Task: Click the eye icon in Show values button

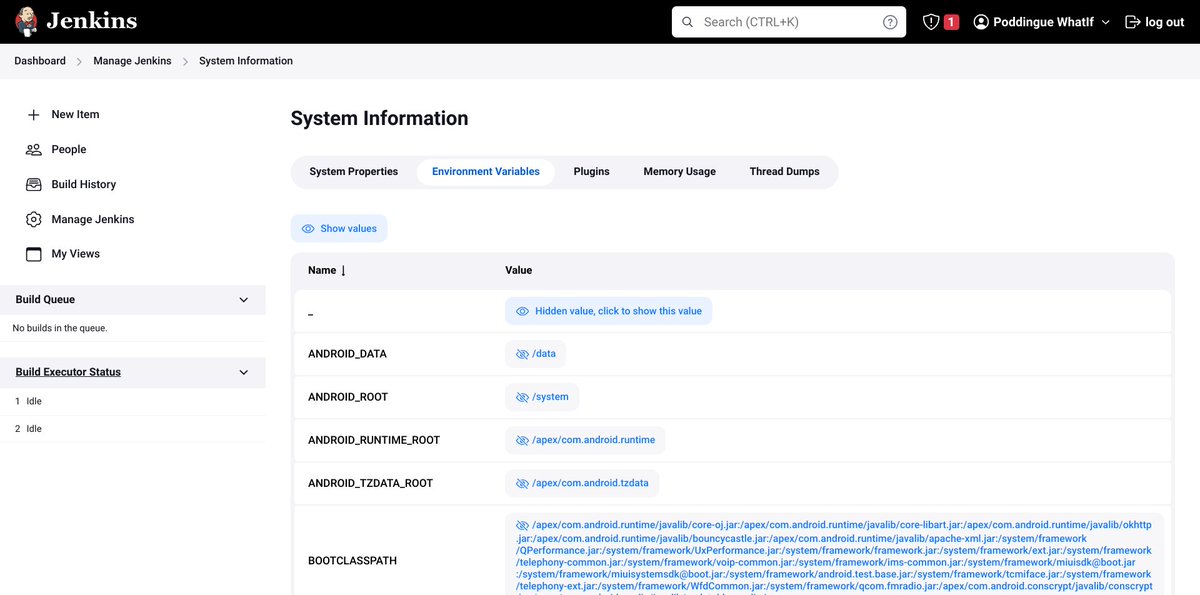Action: pos(308,229)
